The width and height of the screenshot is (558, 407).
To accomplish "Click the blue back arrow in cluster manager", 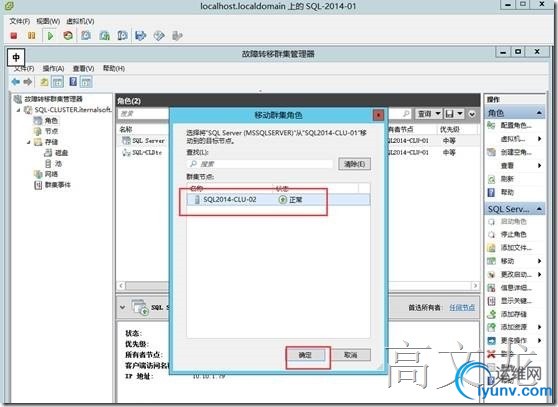I will click(x=16, y=82).
